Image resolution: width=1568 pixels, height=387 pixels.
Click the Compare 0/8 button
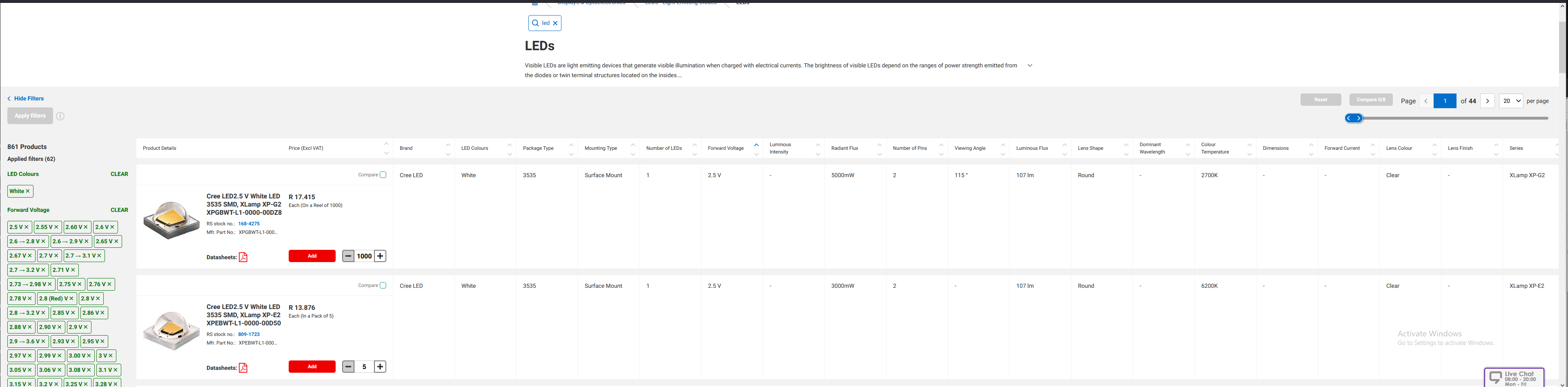pyautogui.click(x=1370, y=100)
